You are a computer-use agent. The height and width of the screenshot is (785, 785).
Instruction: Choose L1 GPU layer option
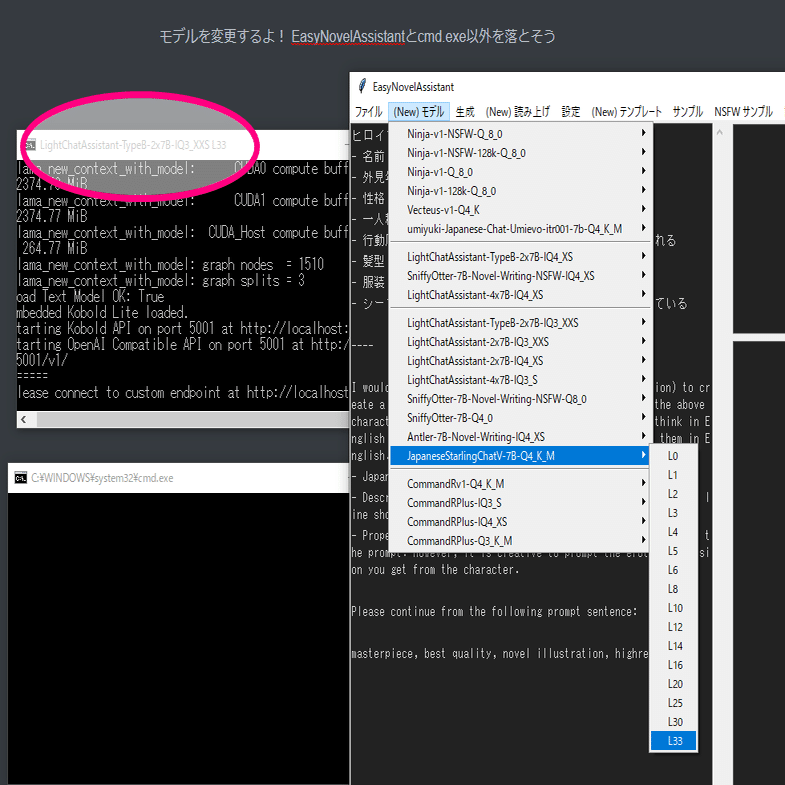click(673, 475)
